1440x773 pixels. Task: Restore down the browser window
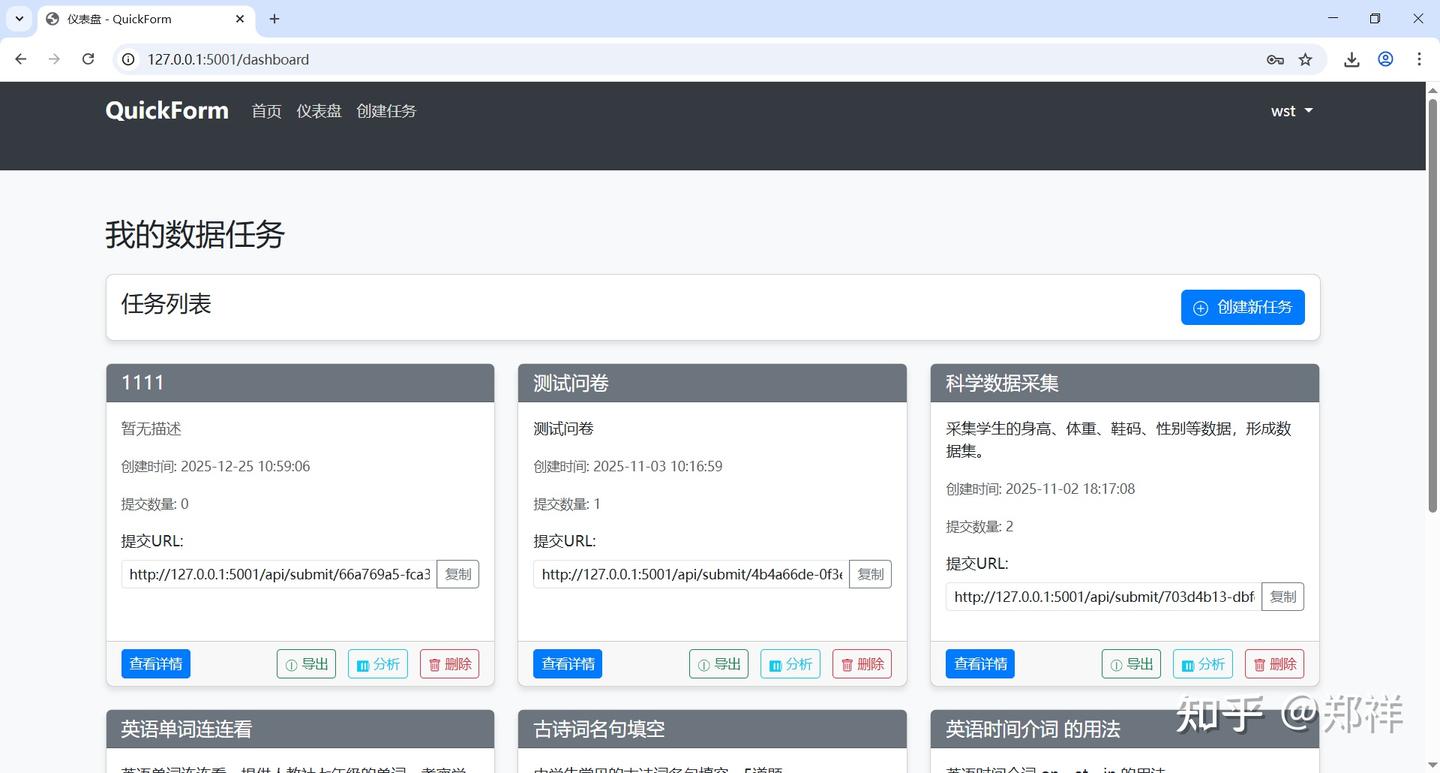coord(1375,18)
